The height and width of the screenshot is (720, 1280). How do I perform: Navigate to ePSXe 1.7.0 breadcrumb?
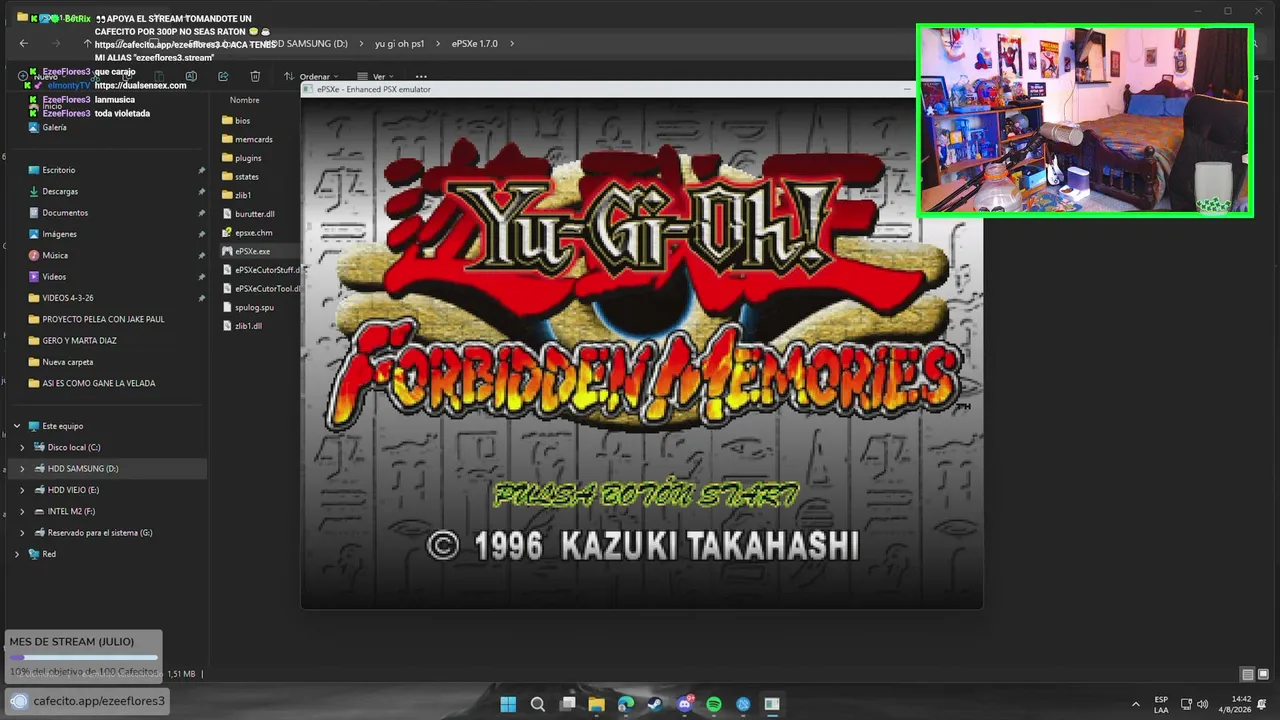pyautogui.click(x=474, y=44)
